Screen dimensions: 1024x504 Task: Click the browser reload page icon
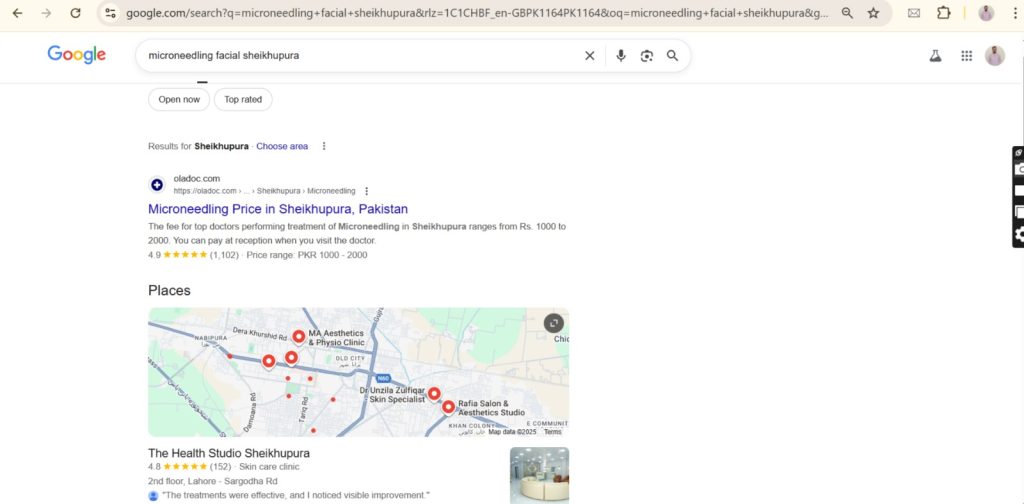coord(75,13)
